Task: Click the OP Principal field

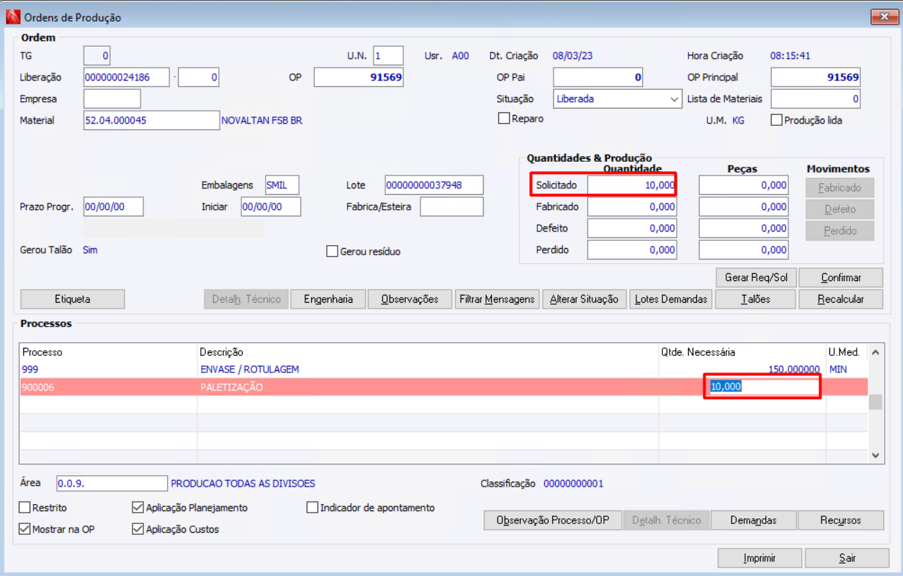Action: coord(816,77)
